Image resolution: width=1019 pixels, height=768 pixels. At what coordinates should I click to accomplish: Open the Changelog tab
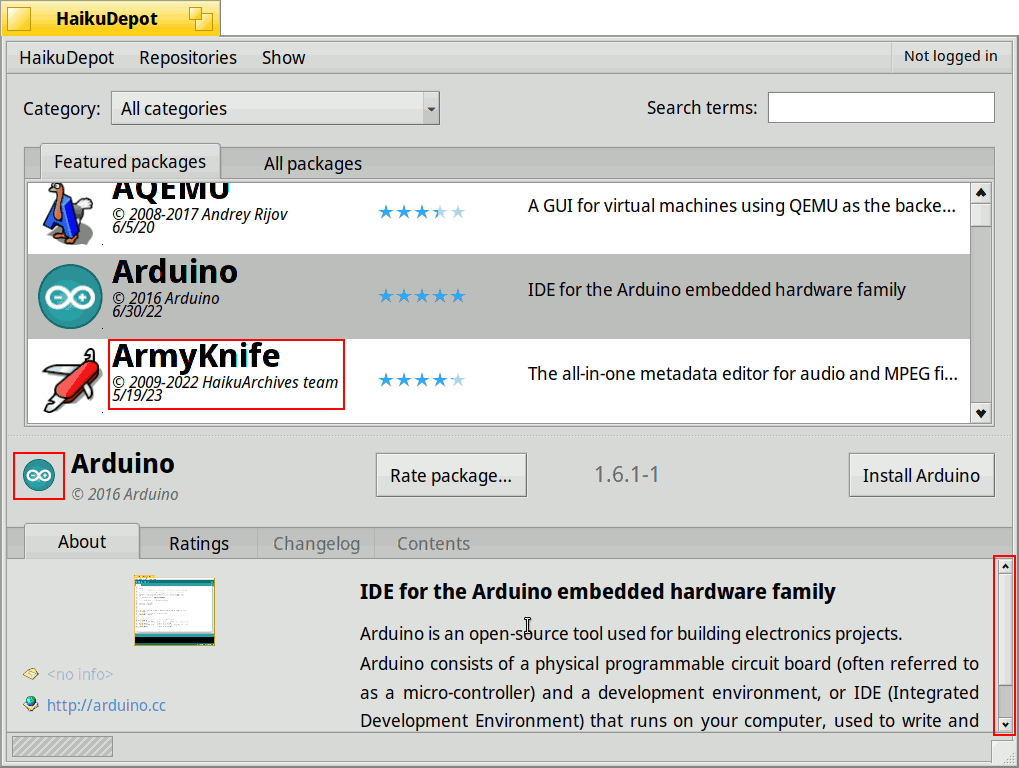coord(316,544)
